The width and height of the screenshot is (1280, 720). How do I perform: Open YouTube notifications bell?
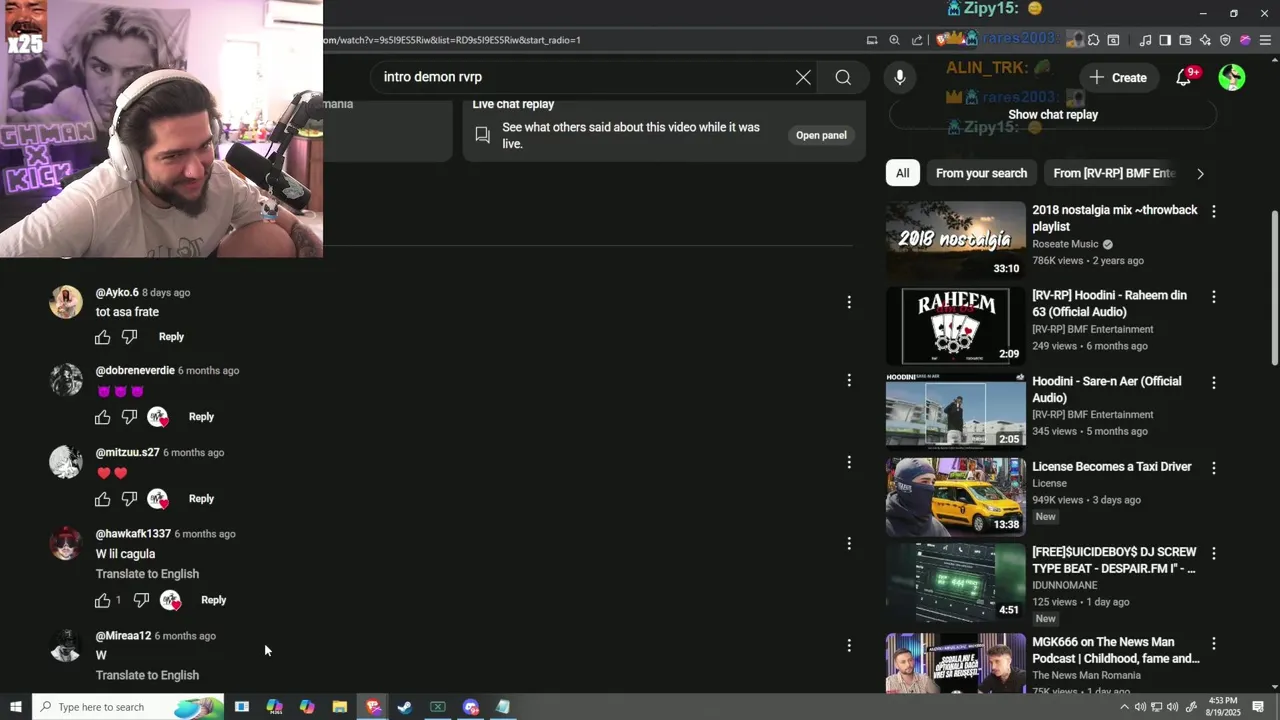pyautogui.click(x=1184, y=77)
